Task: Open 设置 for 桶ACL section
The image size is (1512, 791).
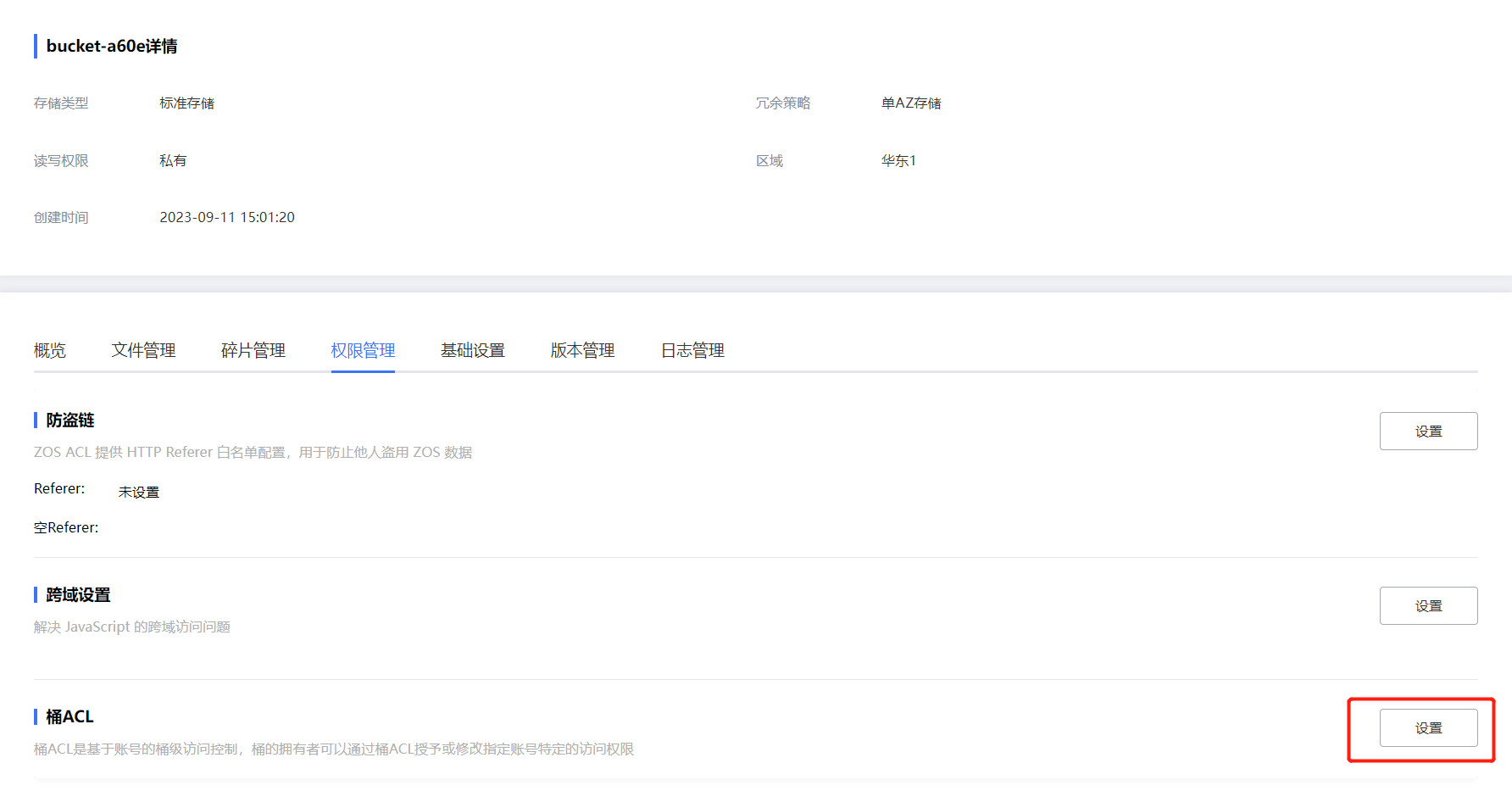Action: 1428,727
